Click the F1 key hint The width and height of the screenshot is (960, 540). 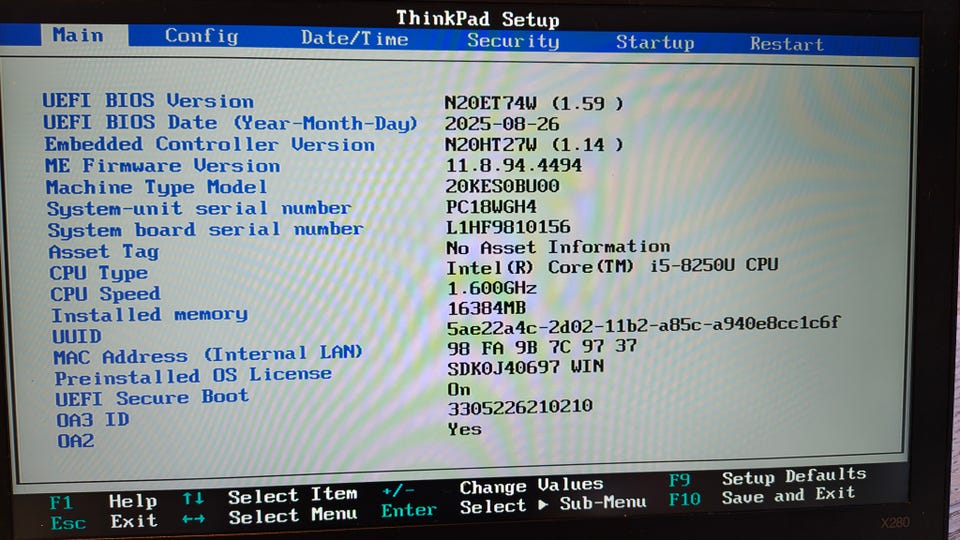coord(61,503)
